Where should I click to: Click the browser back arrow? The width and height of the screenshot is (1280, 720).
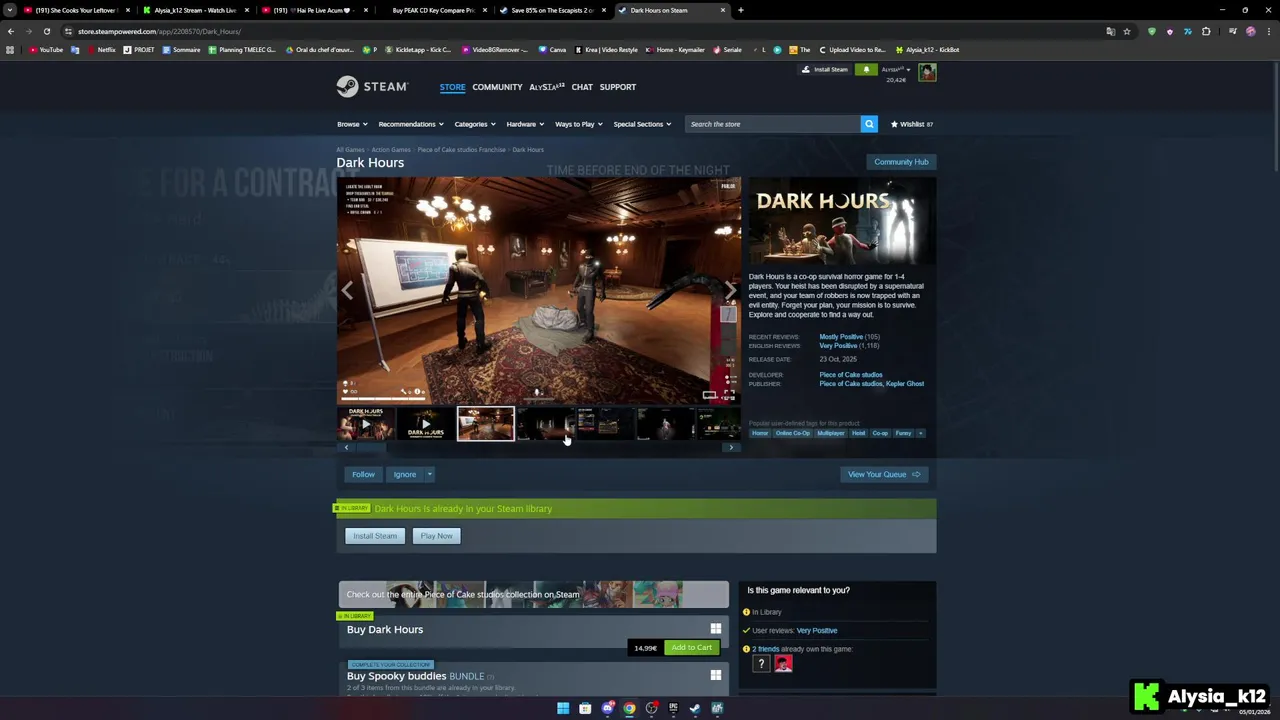11,31
